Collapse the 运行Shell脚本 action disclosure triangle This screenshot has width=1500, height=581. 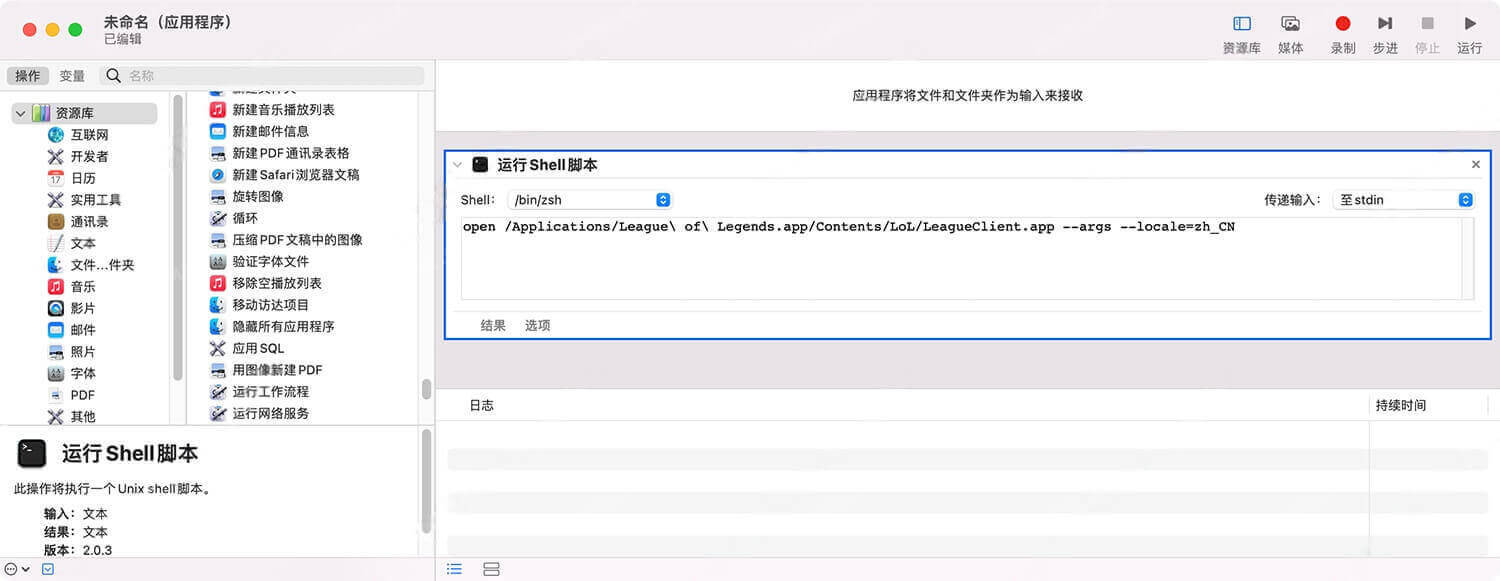click(458, 164)
